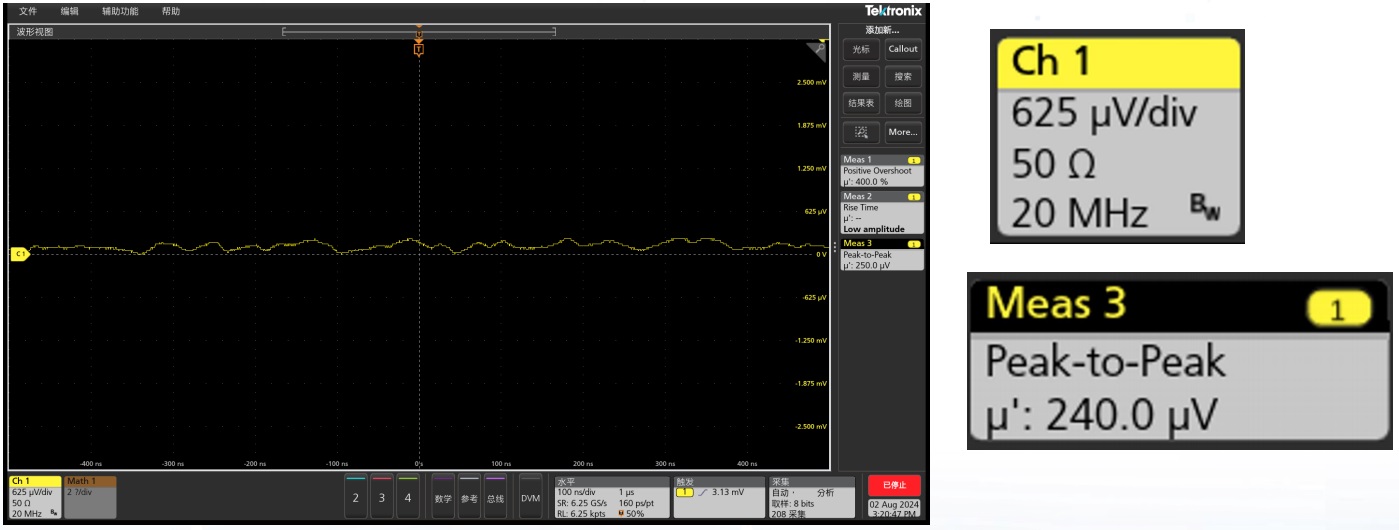Open the 采集 acquisition settings badge
Image resolution: width=1399 pixels, height=530 pixels.
pos(811,497)
